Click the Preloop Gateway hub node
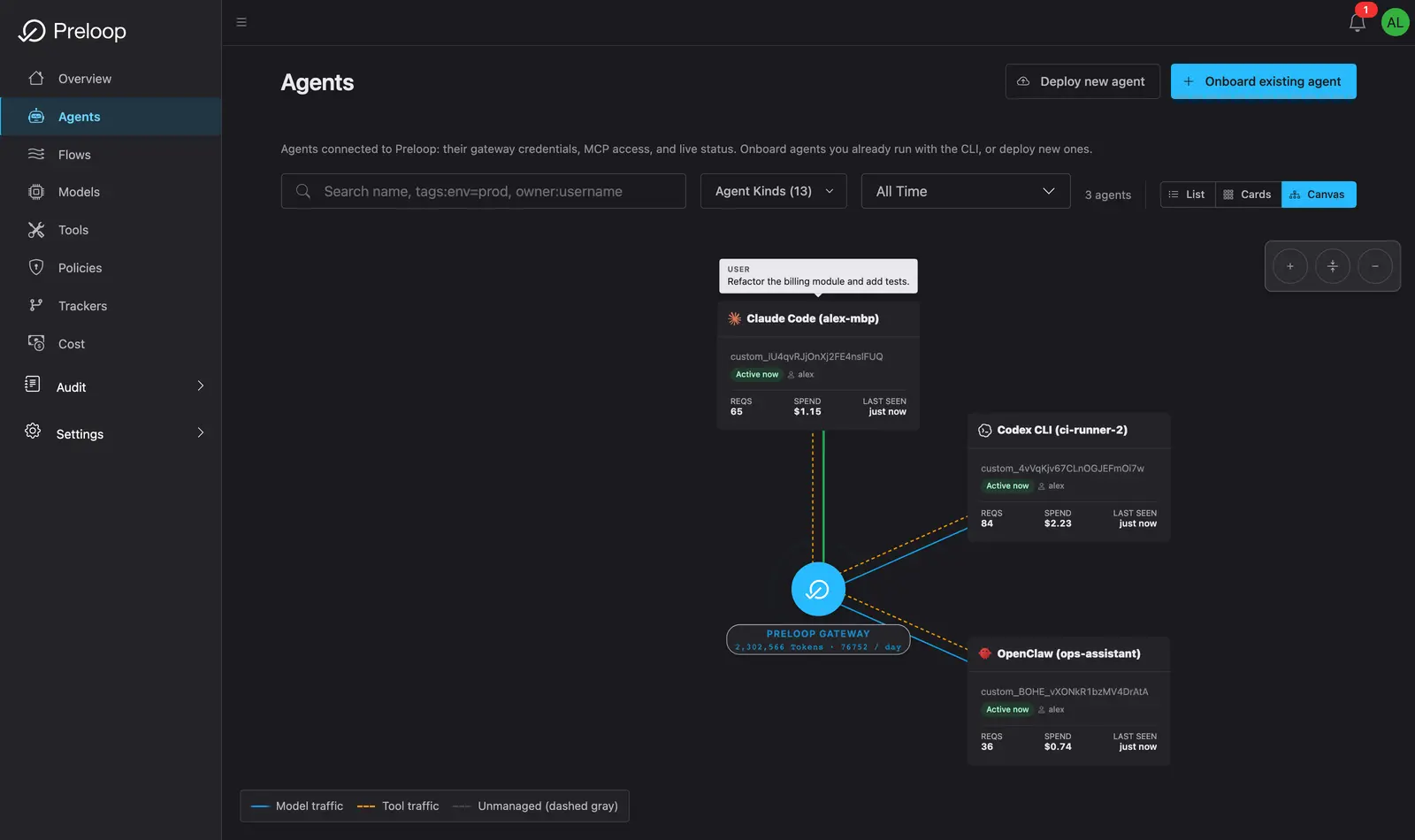Screen dimensions: 1415x840 pos(818,589)
